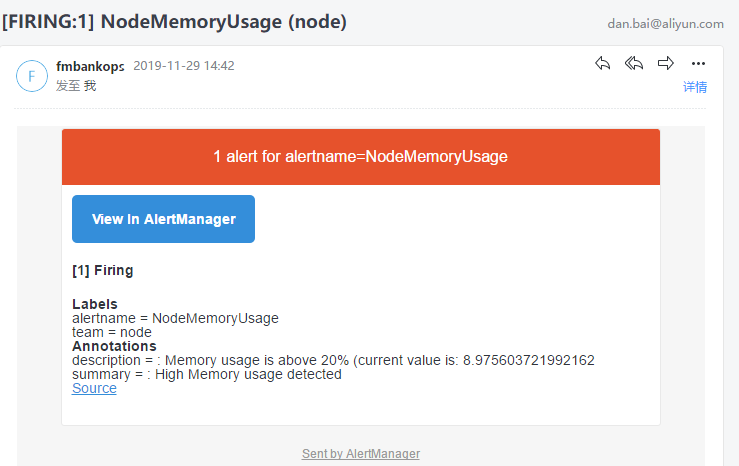Click the Labels section heading
This screenshot has height=466, width=739.
pos(95,304)
